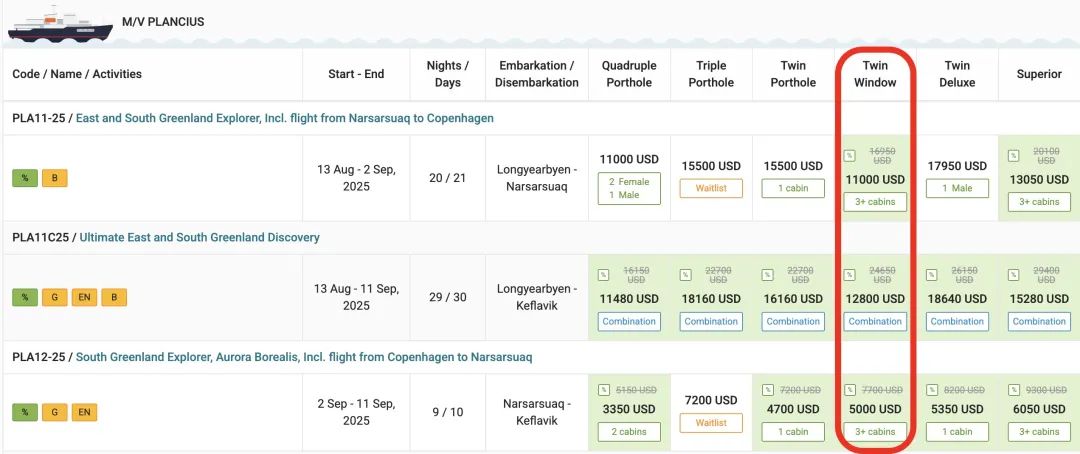Click the orange B badge for PLA11-25
The height and width of the screenshot is (454, 1080).
54,178
